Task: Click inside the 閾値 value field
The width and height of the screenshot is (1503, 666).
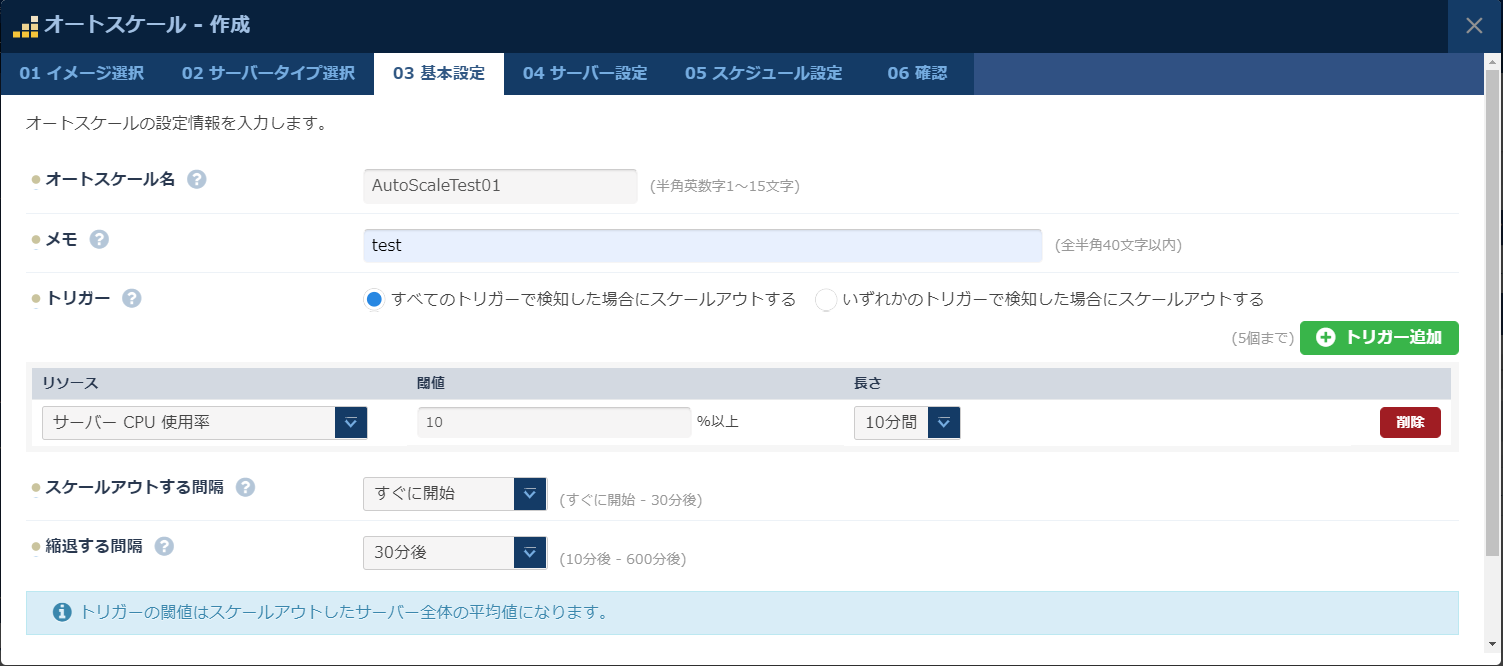Action: tap(553, 422)
